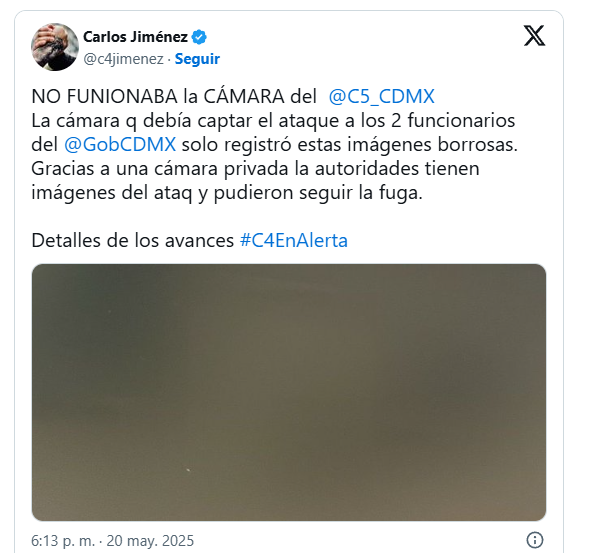Visit the @GobCDMX mentioned account

(x=120, y=145)
